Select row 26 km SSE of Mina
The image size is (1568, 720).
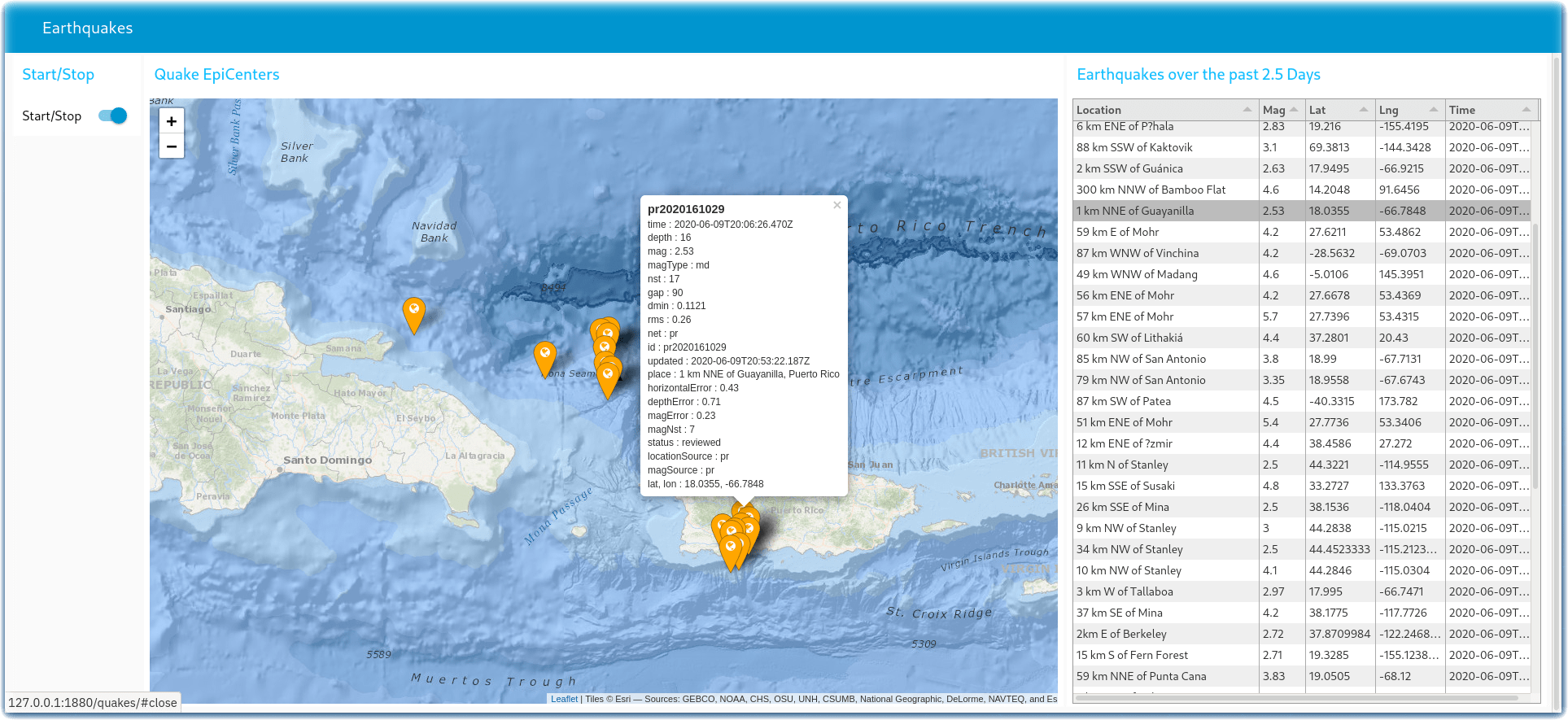click(1302, 507)
